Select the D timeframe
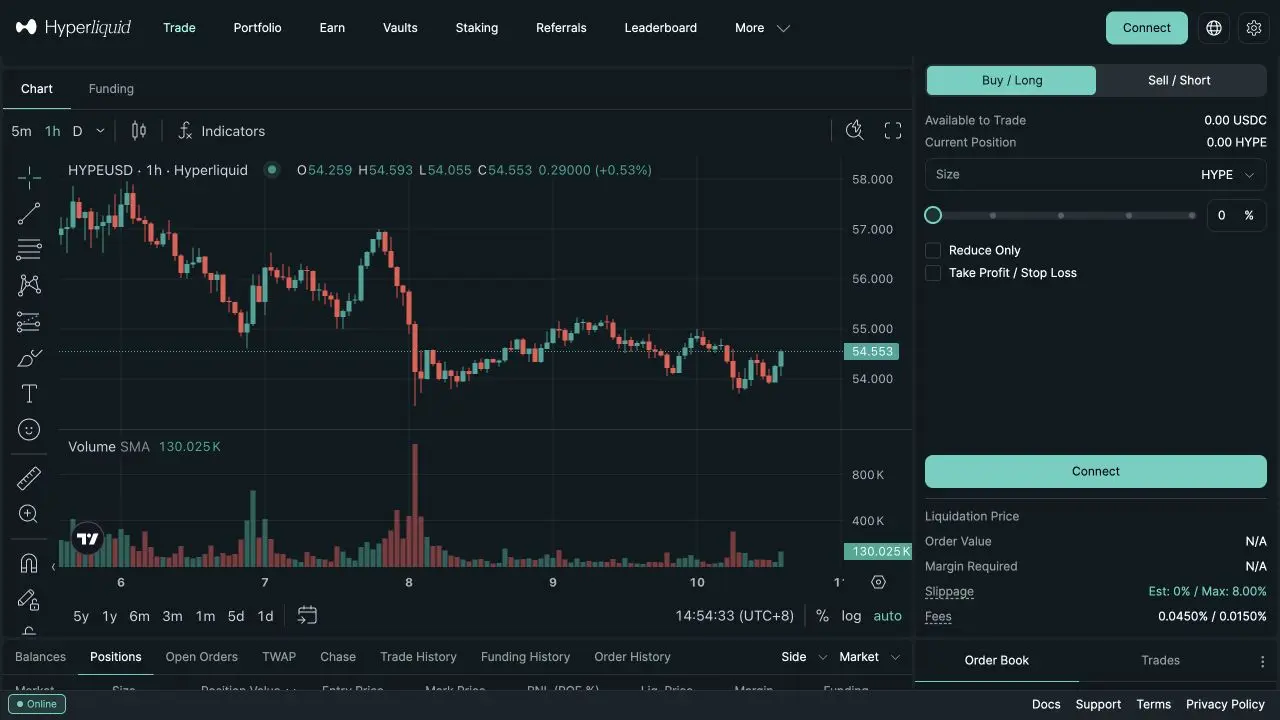 pyautogui.click(x=77, y=131)
